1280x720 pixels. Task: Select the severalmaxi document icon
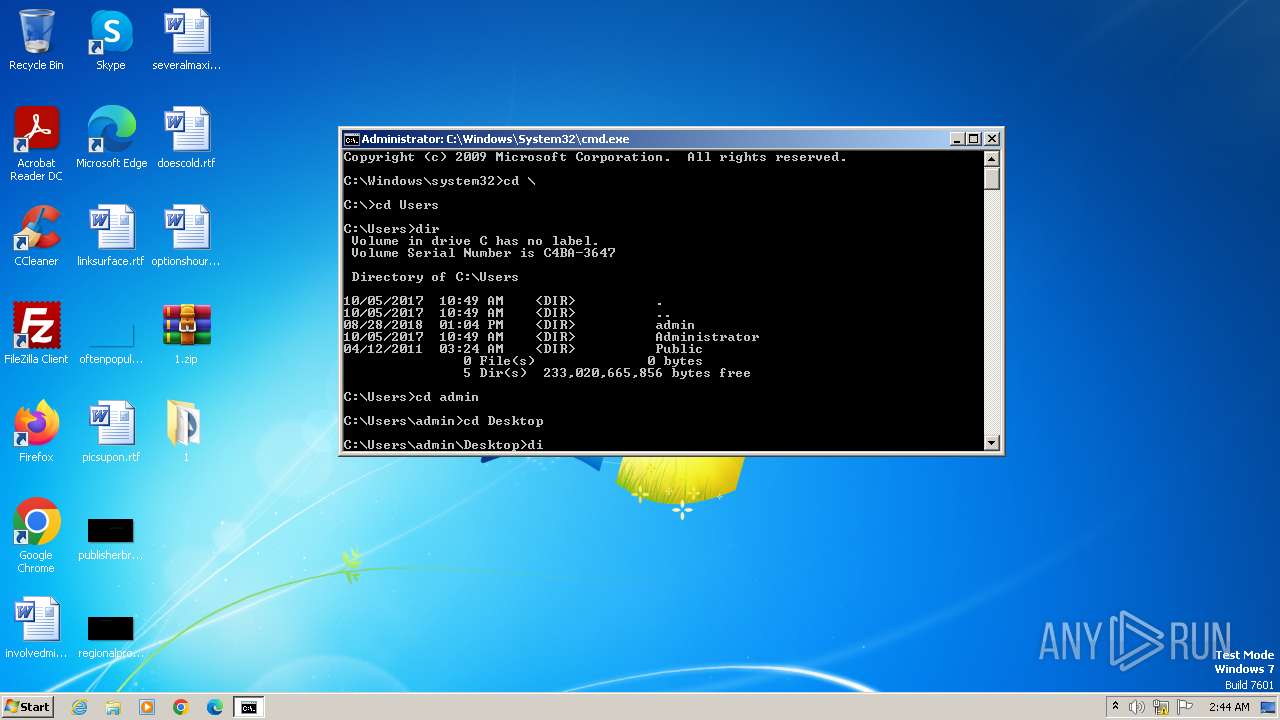pyautogui.click(x=186, y=40)
